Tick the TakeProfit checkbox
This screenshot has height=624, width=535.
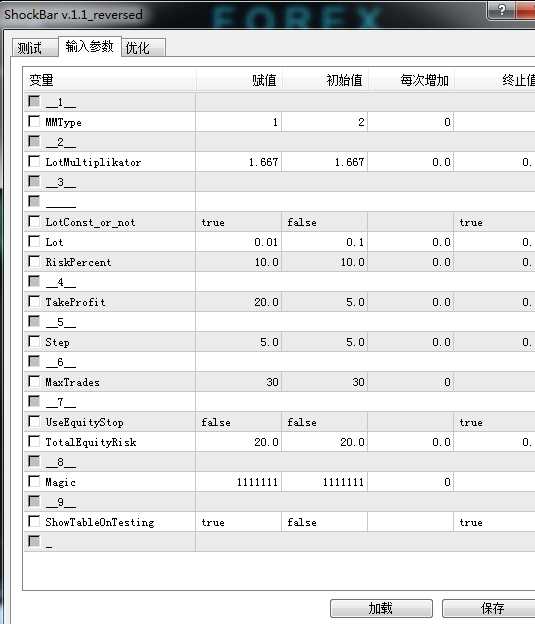pyautogui.click(x=34, y=301)
